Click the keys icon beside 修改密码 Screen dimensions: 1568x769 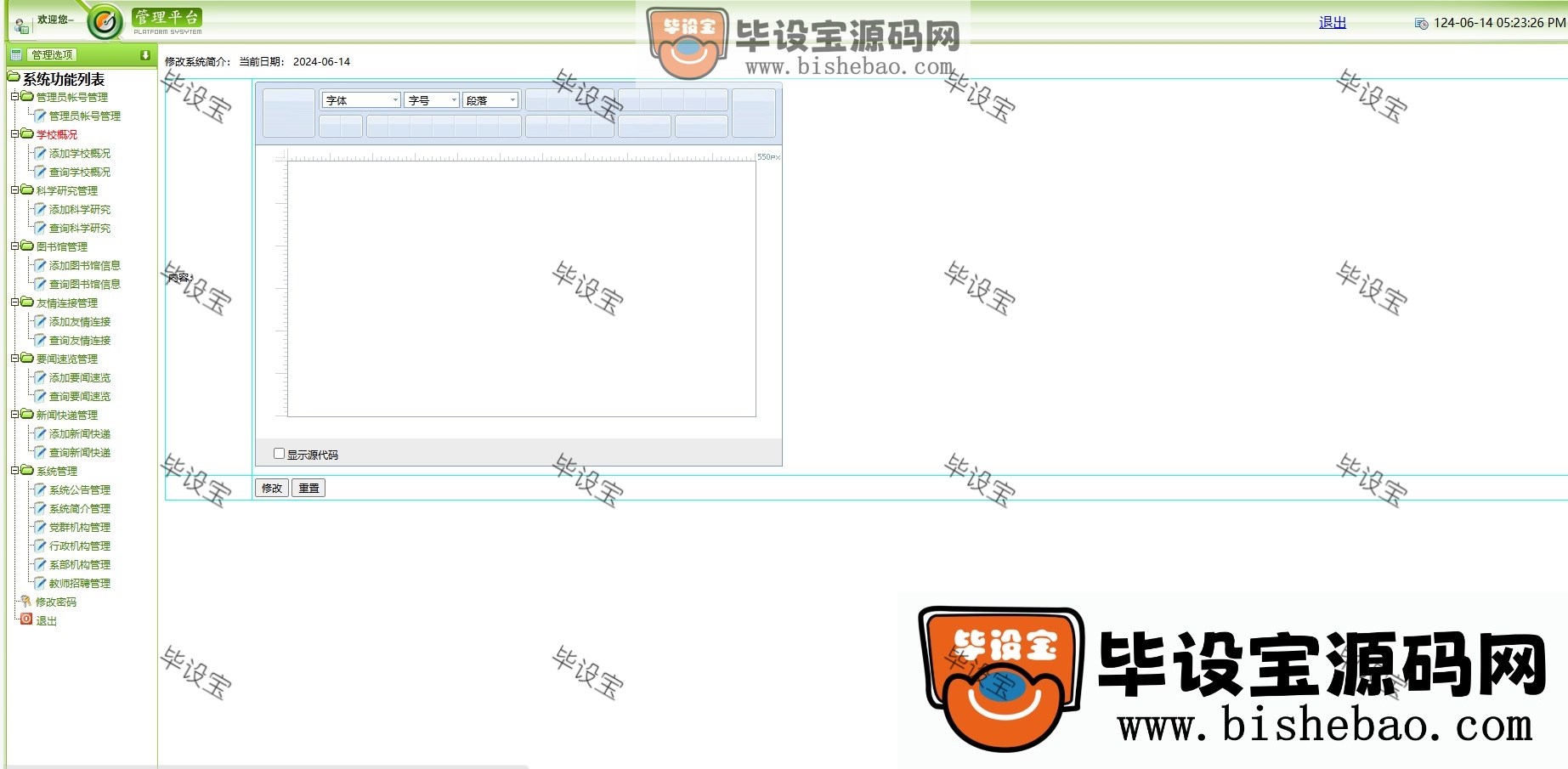pos(26,601)
